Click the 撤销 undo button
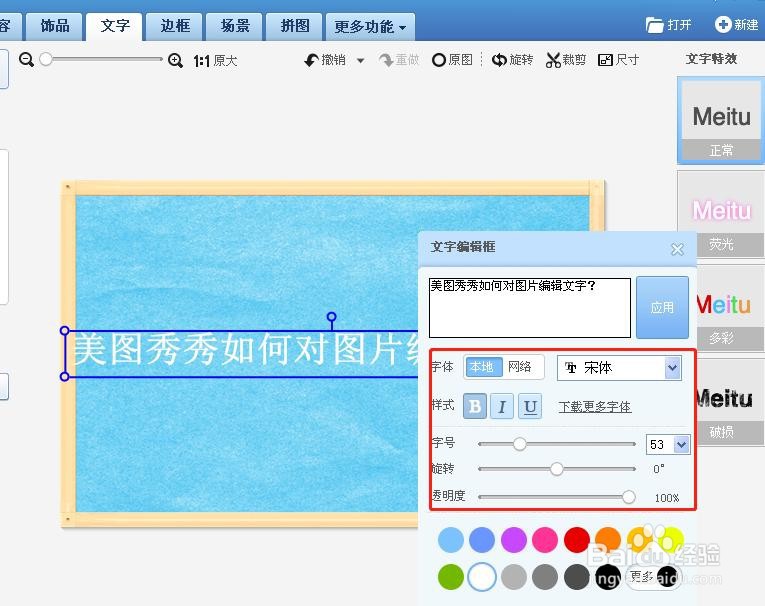The width and height of the screenshot is (765, 606). tap(325, 60)
